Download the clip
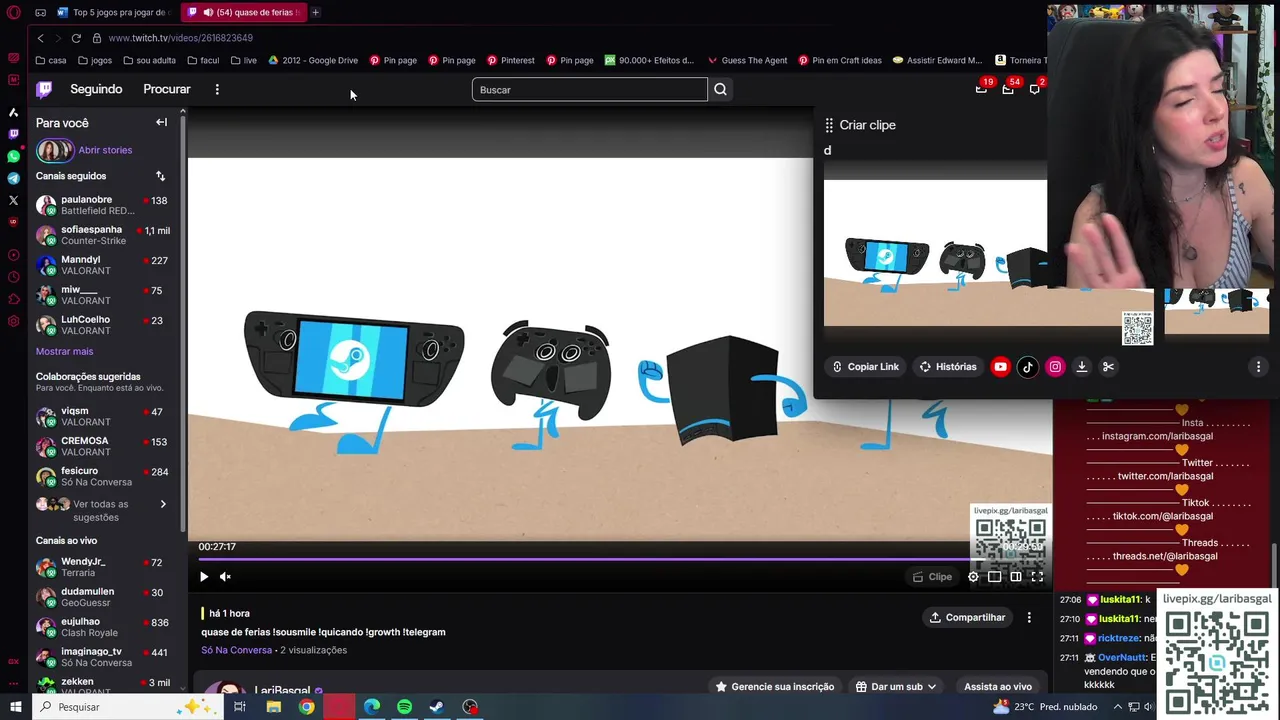The height and width of the screenshot is (720, 1280). 1081,367
